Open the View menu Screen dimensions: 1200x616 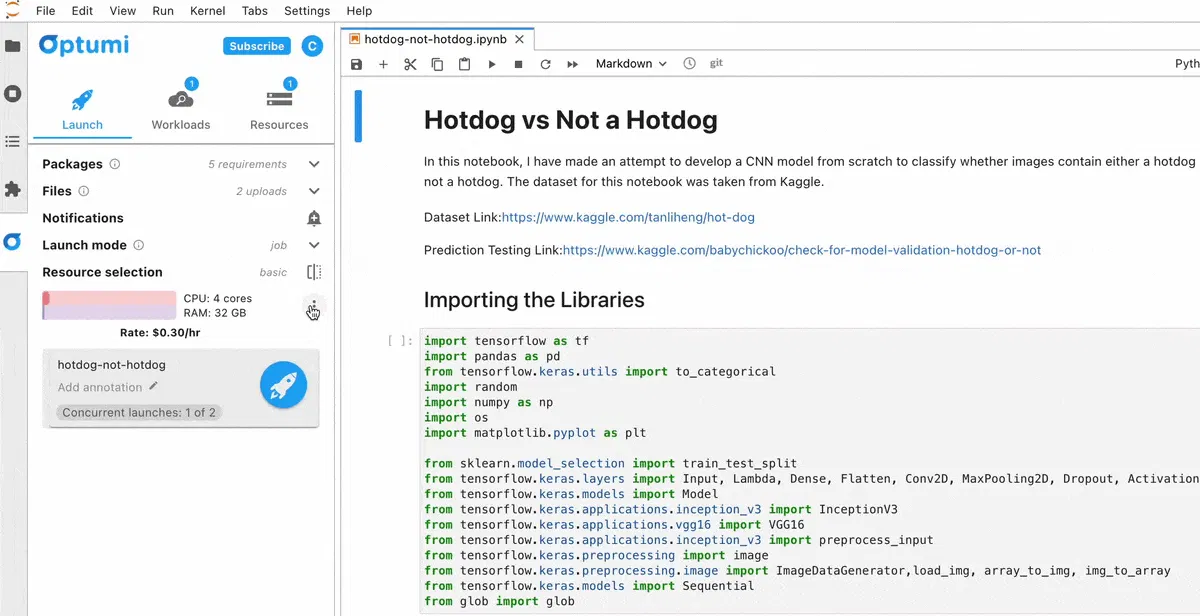click(x=122, y=11)
